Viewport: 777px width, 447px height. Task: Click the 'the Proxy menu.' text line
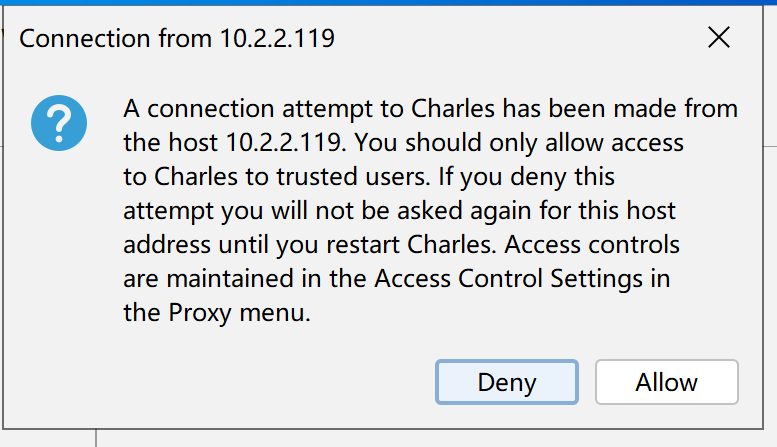click(217, 313)
